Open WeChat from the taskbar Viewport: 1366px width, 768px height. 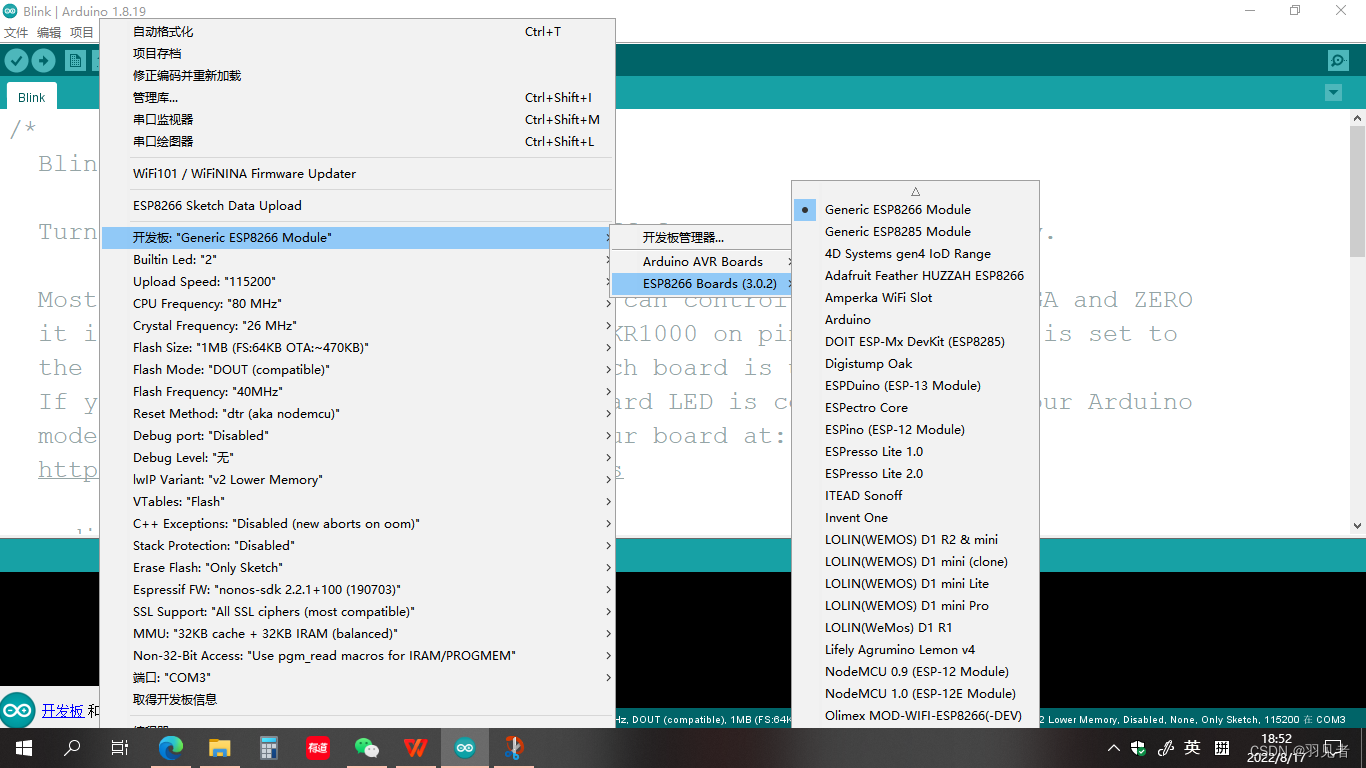(x=367, y=748)
